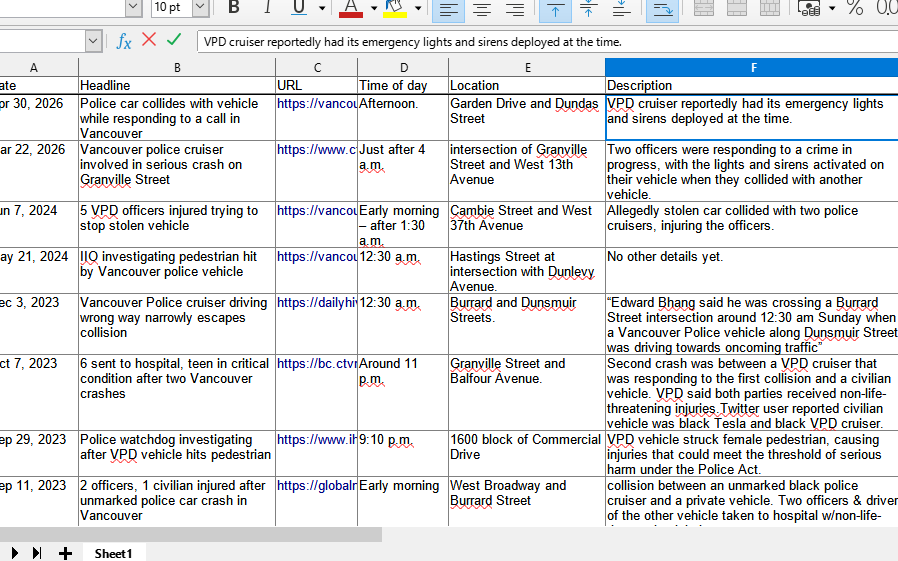The image size is (898, 561).
Task: Open URL for Police car collides row
Action: click(x=317, y=104)
